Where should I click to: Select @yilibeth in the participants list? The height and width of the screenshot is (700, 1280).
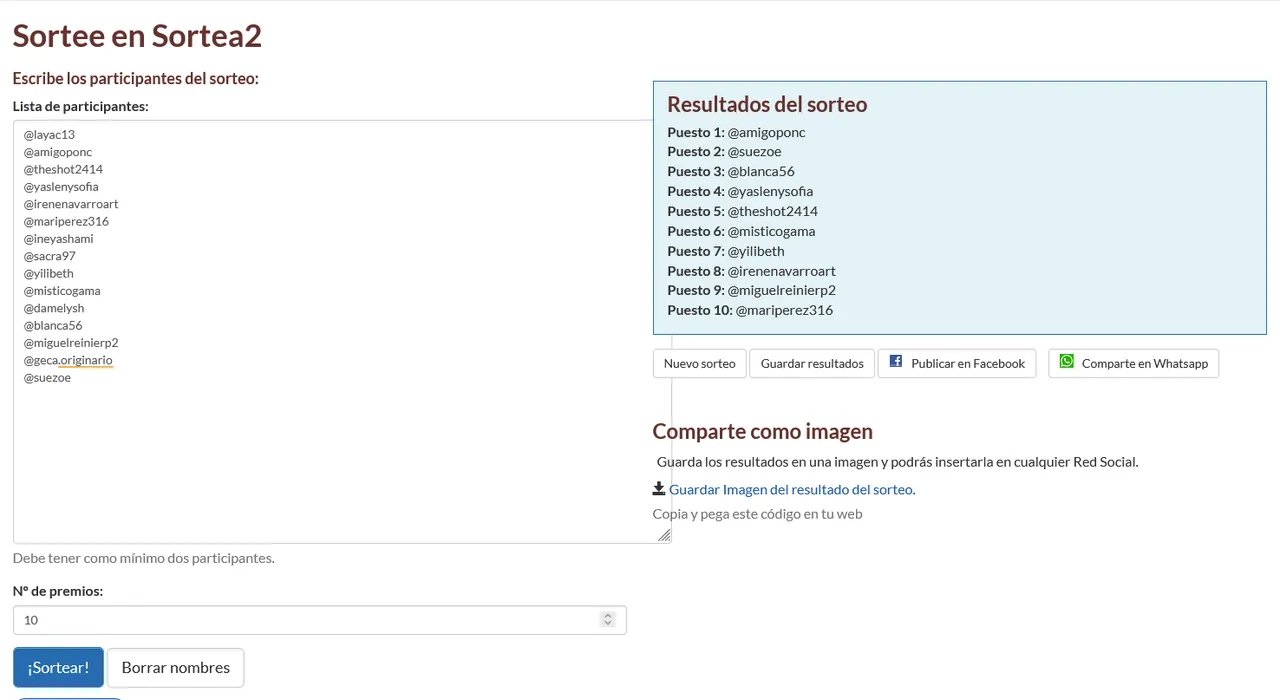49,273
